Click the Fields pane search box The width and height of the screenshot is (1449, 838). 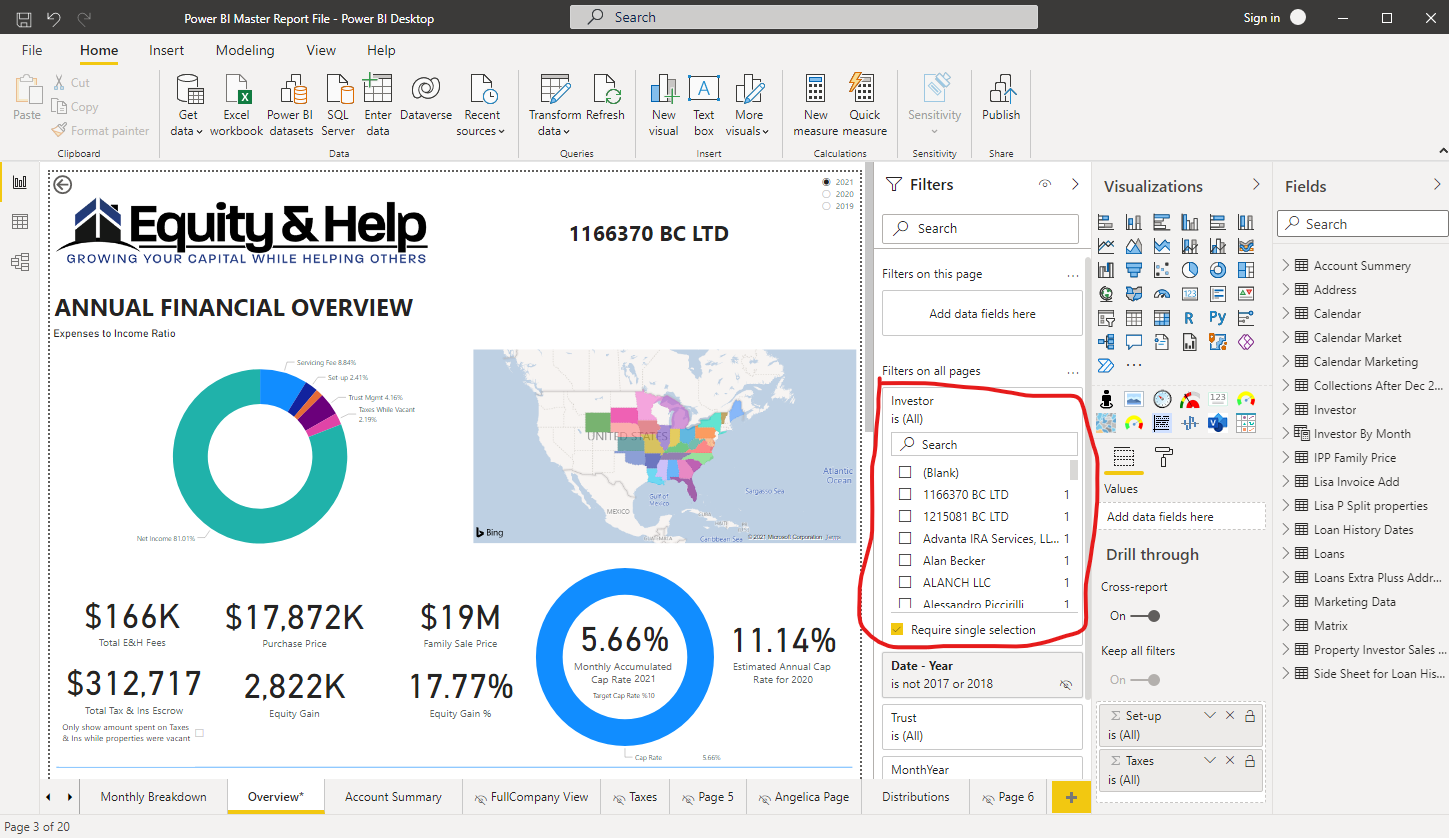coord(1363,224)
